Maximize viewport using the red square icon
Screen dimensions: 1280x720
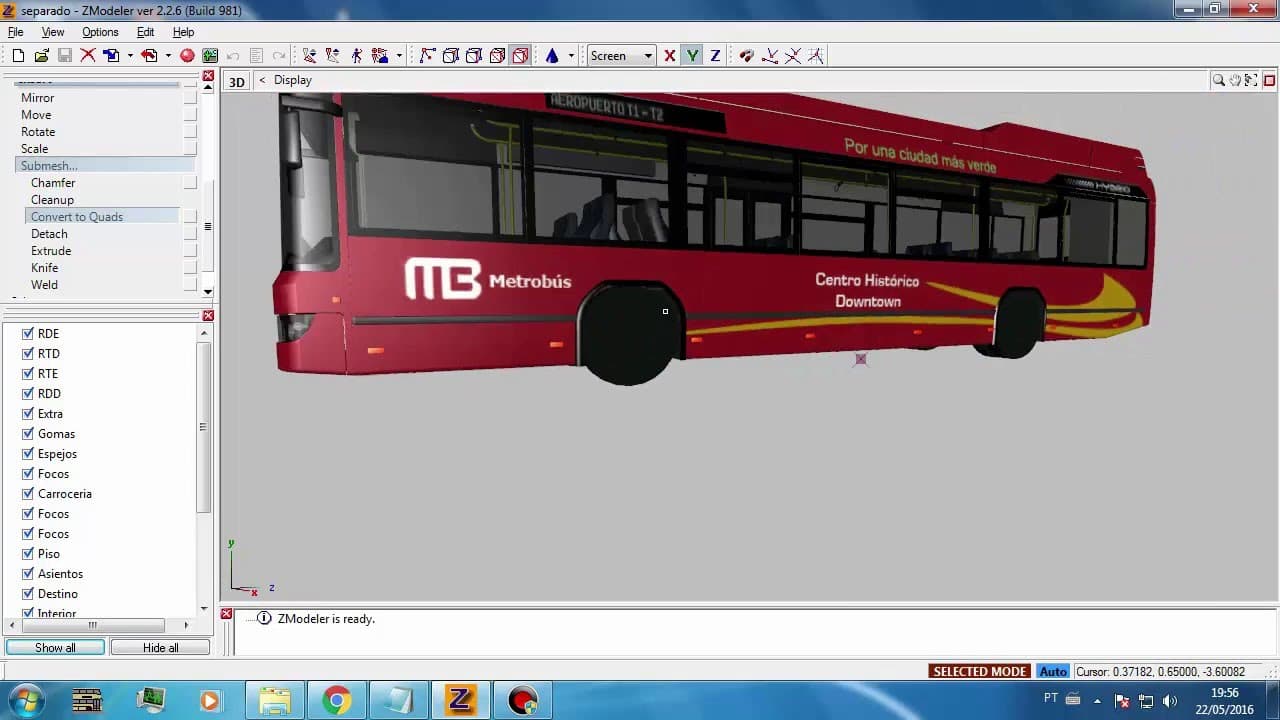[x=1269, y=80]
